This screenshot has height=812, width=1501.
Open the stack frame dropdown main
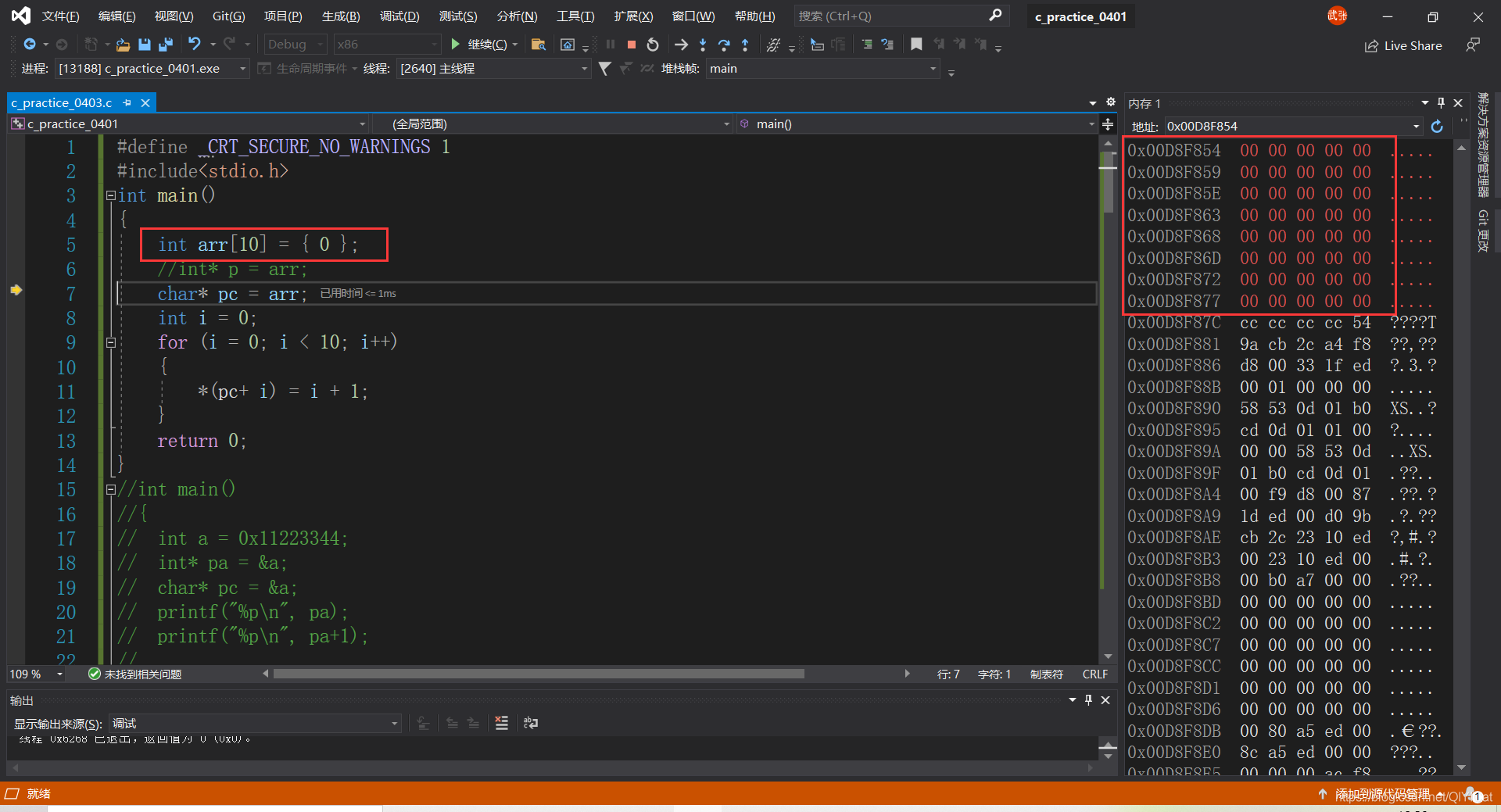tap(822, 69)
